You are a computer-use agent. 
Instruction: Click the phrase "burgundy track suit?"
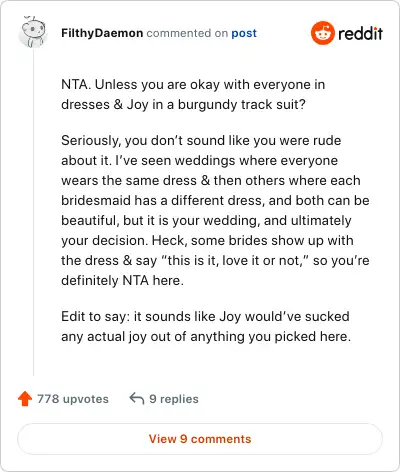241,104
